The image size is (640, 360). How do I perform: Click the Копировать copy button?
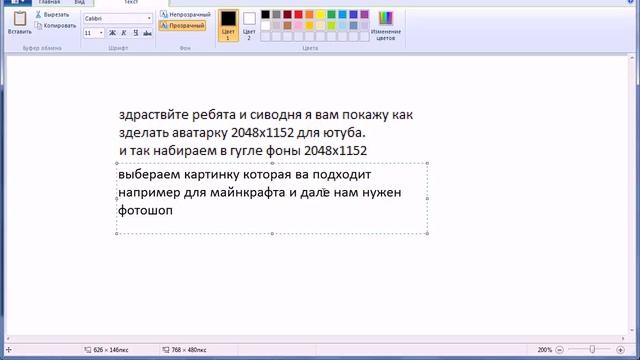(55, 26)
